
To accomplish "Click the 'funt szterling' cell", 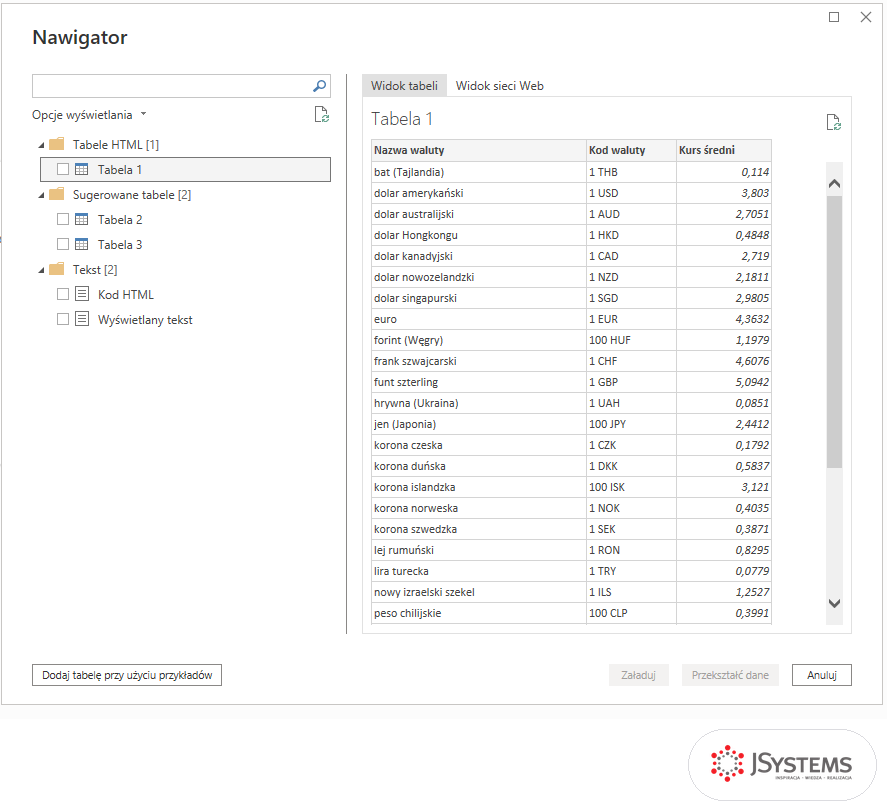I will tap(479, 382).
